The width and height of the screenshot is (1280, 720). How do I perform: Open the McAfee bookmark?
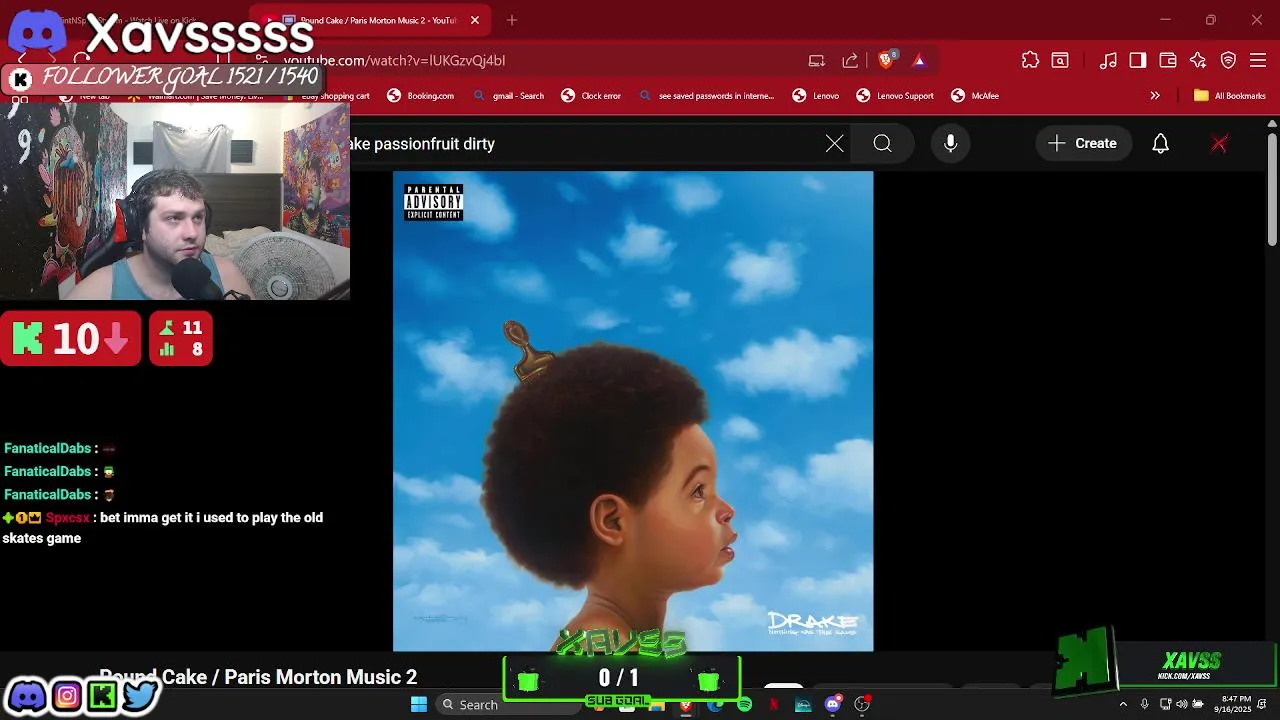[x=975, y=96]
